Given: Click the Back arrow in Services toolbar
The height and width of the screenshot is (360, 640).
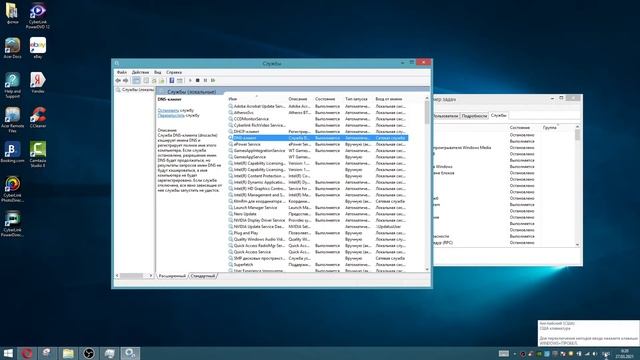Looking at the screenshot, I should pyautogui.click(x=118, y=80).
